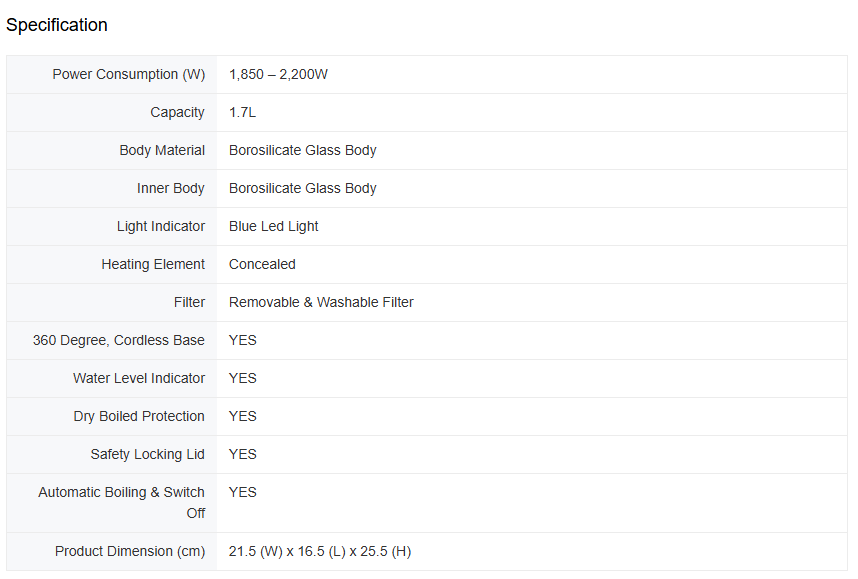This screenshot has height=579, width=858.
Task: Click the 360 Degree, Cordless Base label
Action: click(118, 340)
